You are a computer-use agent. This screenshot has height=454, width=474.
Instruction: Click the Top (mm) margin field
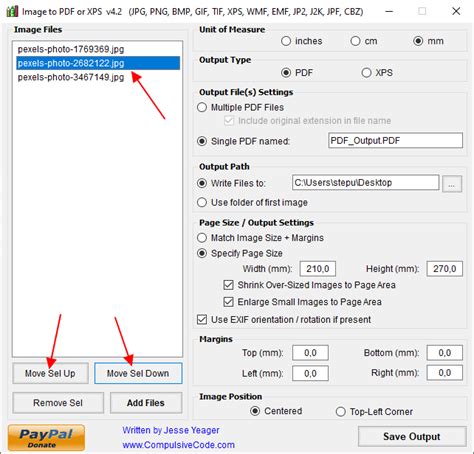click(310, 353)
